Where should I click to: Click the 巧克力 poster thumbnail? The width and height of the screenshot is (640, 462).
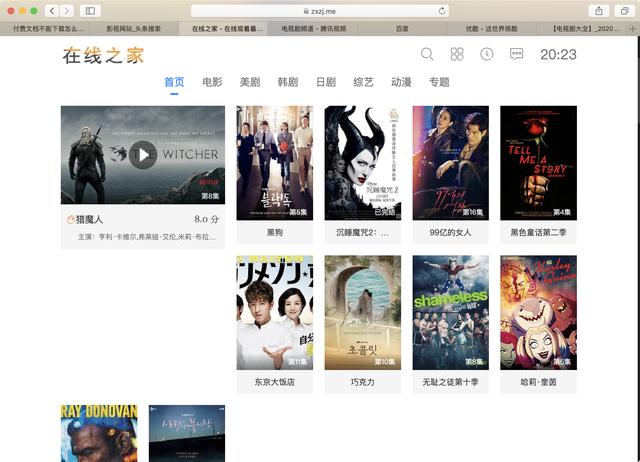(x=363, y=313)
